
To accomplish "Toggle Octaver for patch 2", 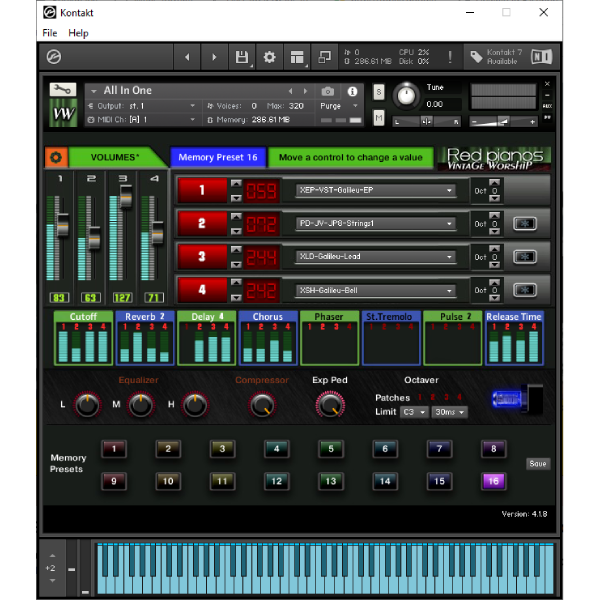I will click(x=433, y=397).
